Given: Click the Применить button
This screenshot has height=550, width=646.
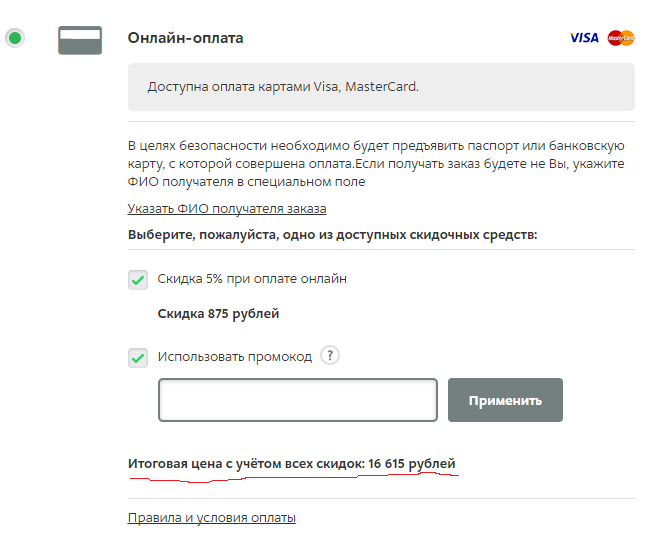Looking at the screenshot, I should tap(505, 400).
